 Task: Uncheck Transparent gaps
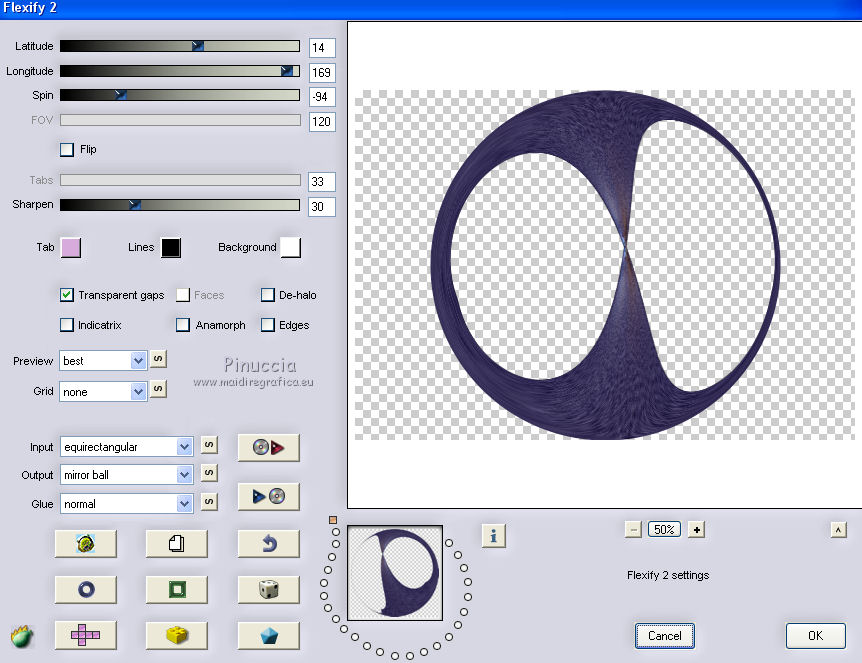[x=67, y=295]
